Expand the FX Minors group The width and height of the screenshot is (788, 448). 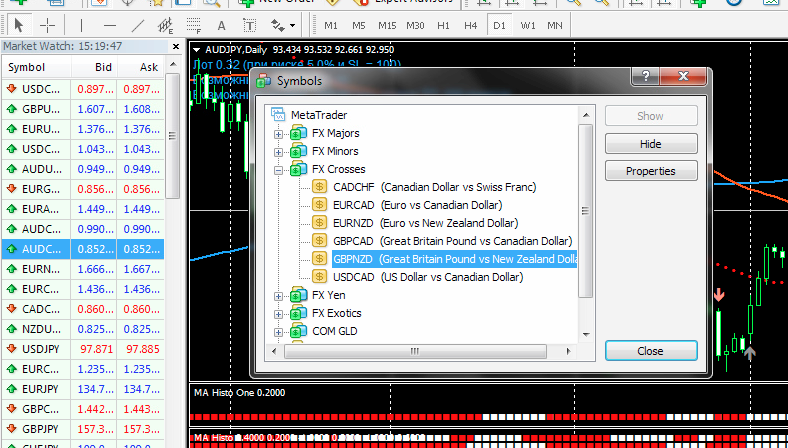pyautogui.click(x=278, y=152)
